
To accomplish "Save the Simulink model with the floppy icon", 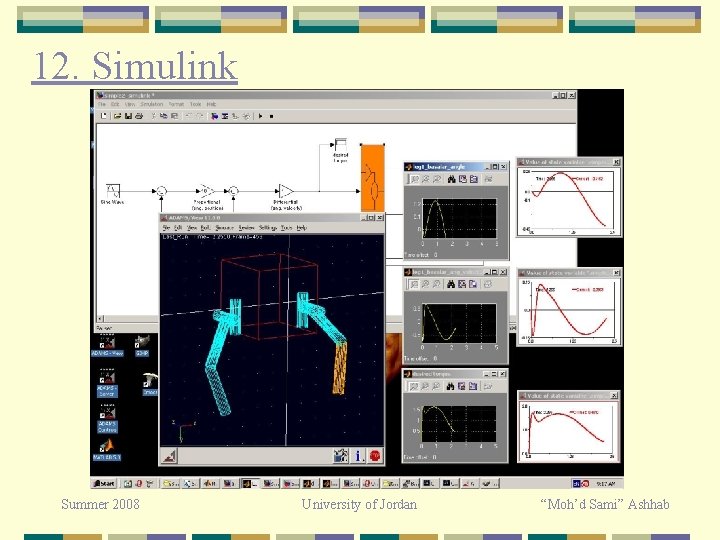I will point(128,116).
